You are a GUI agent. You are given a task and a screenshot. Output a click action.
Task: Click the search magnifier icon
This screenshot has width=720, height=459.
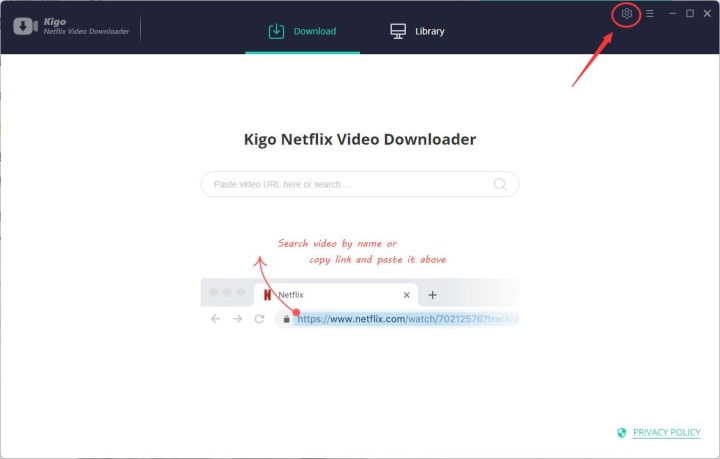[x=500, y=184]
